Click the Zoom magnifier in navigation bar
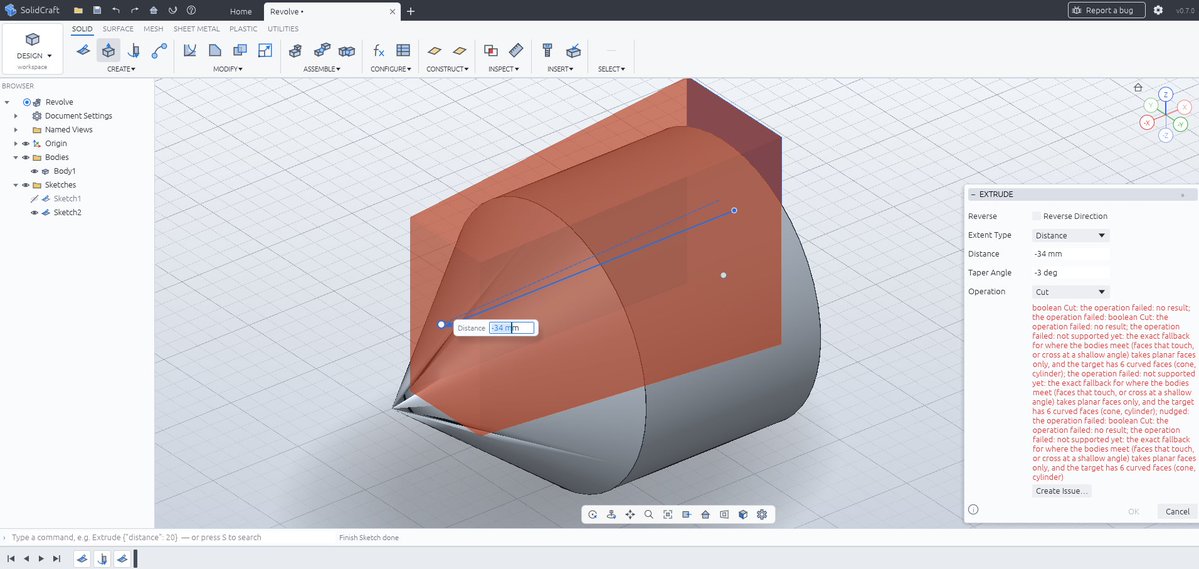 (648, 515)
